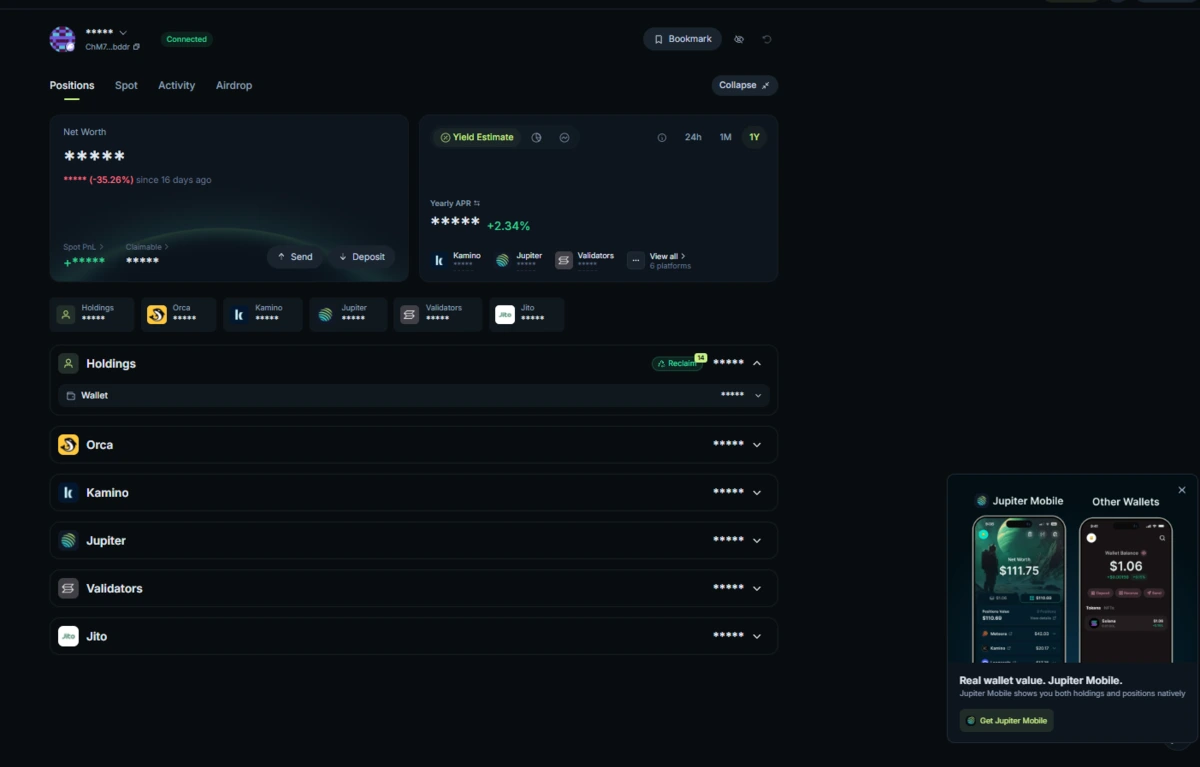Click the Kamino section logo

pos(68,493)
